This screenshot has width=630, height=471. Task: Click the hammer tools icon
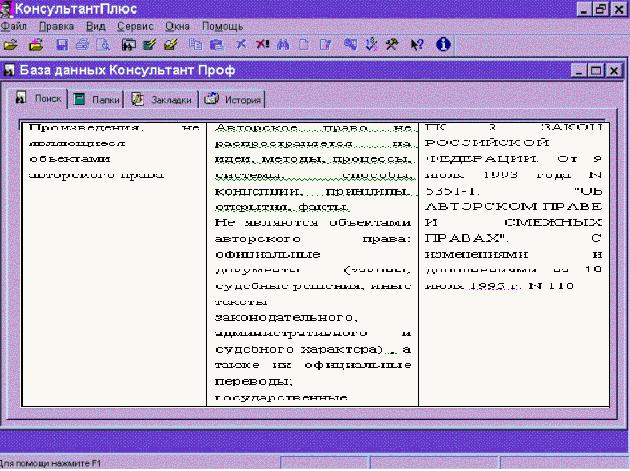[392, 45]
